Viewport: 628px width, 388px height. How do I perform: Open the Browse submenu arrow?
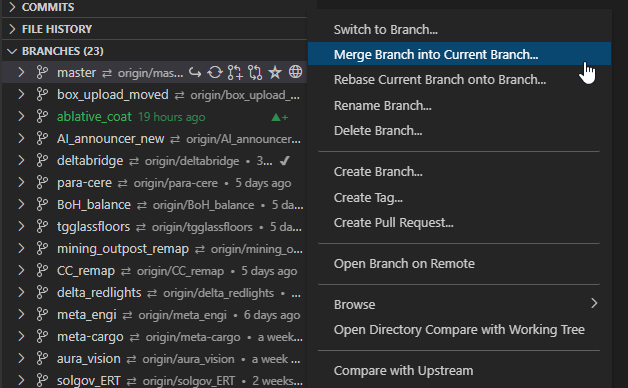click(x=594, y=304)
